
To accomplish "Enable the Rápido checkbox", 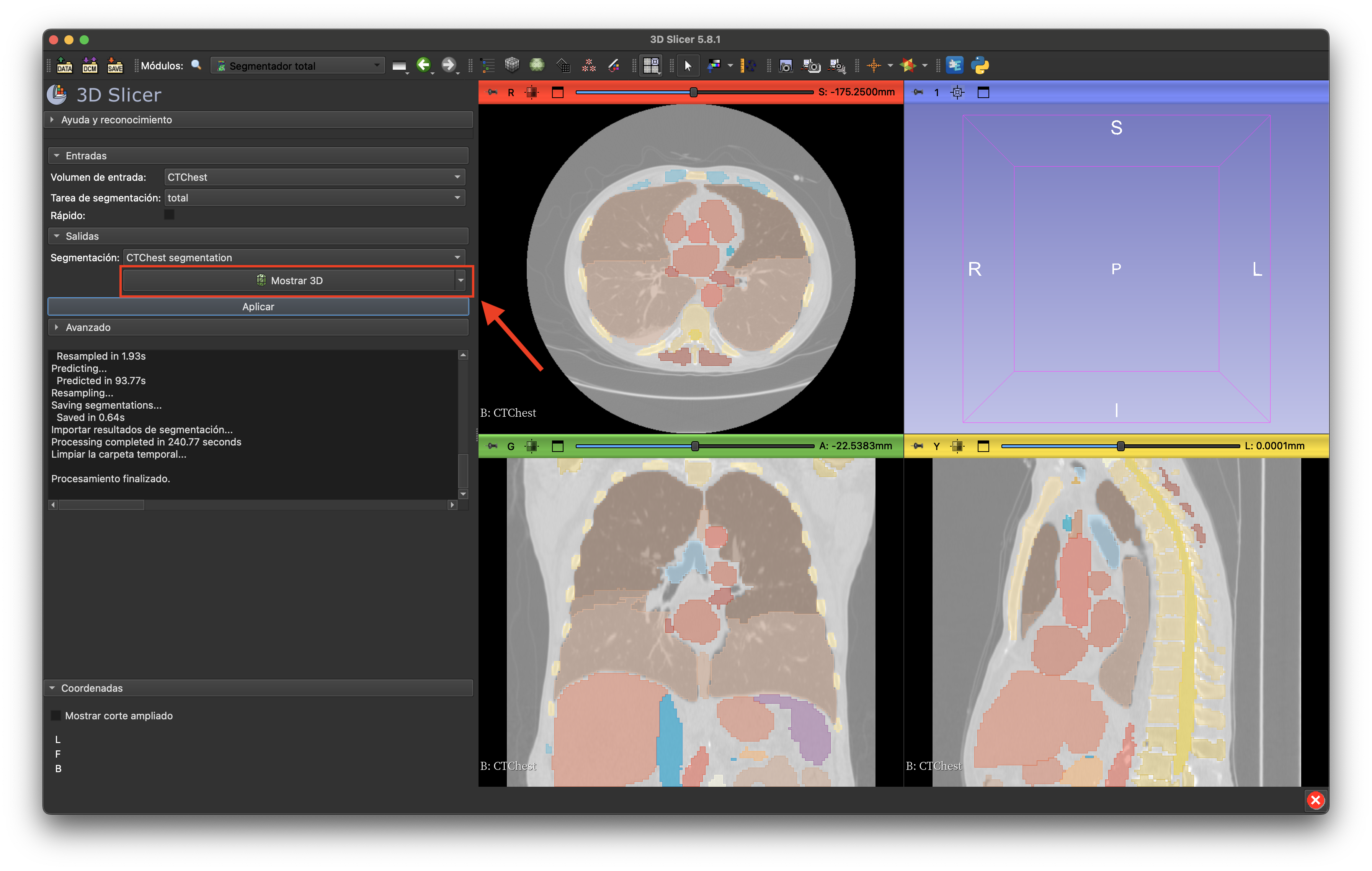I will (169, 215).
